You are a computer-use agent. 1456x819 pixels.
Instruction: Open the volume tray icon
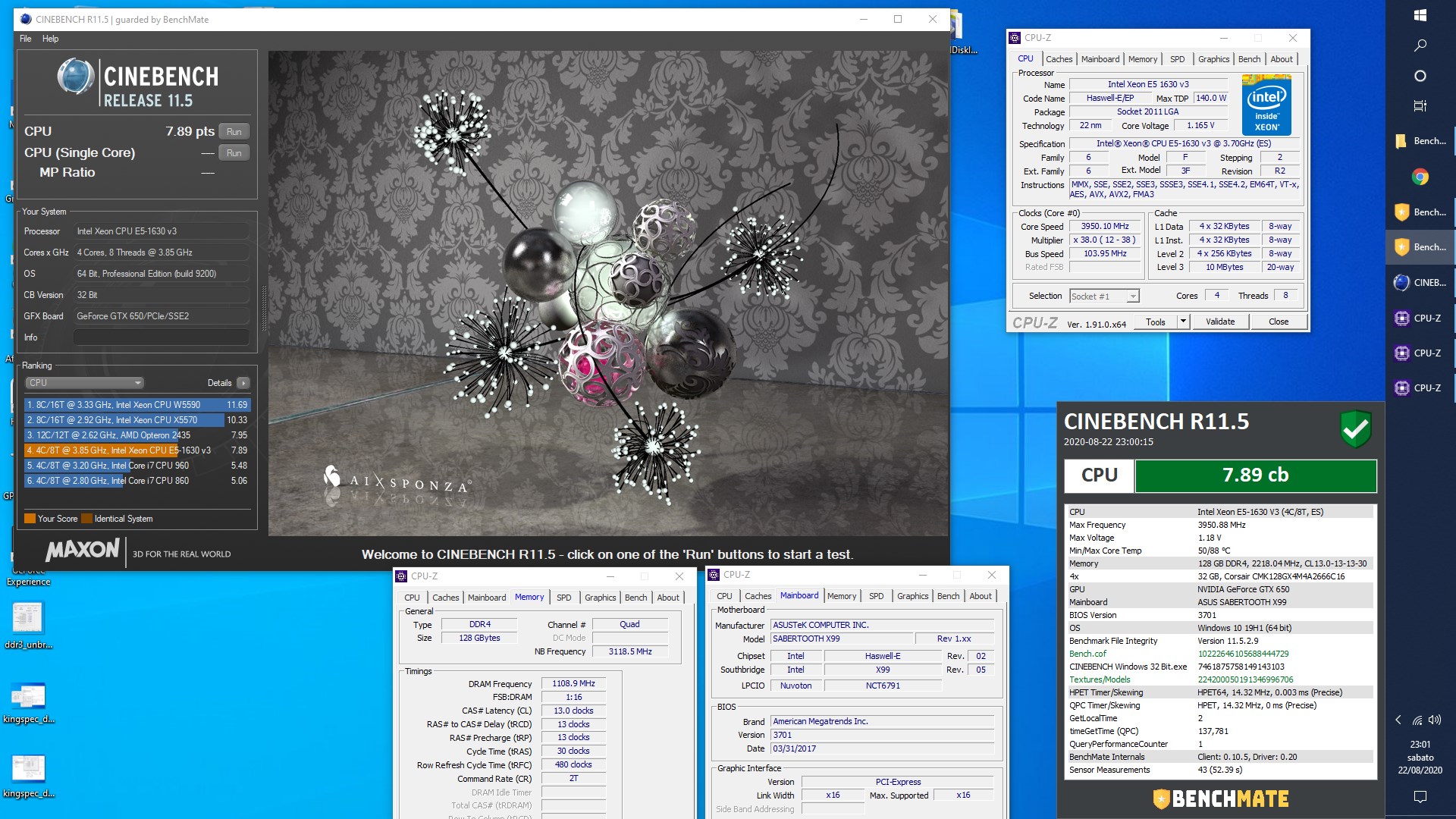click(x=1435, y=720)
